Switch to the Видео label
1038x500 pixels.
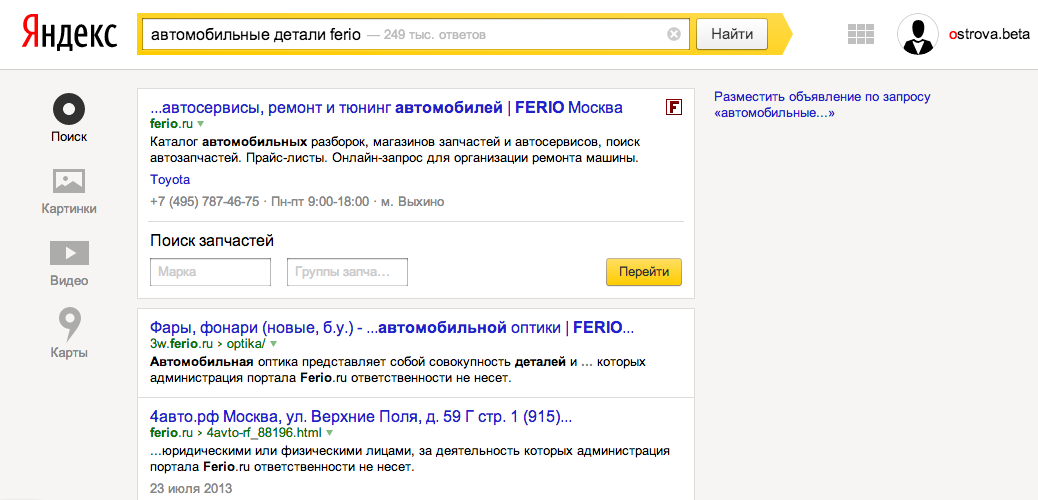click(x=69, y=280)
